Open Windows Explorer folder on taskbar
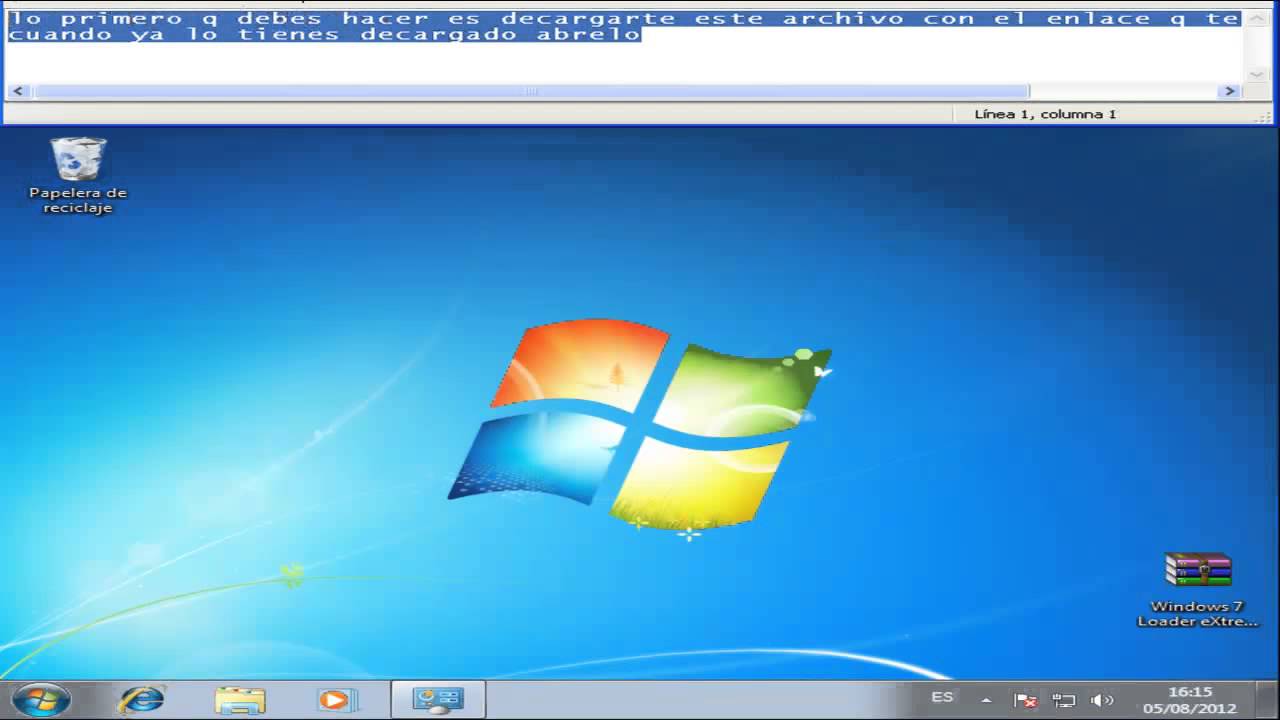The image size is (1280, 720). pyautogui.click(x=240, y=699)
